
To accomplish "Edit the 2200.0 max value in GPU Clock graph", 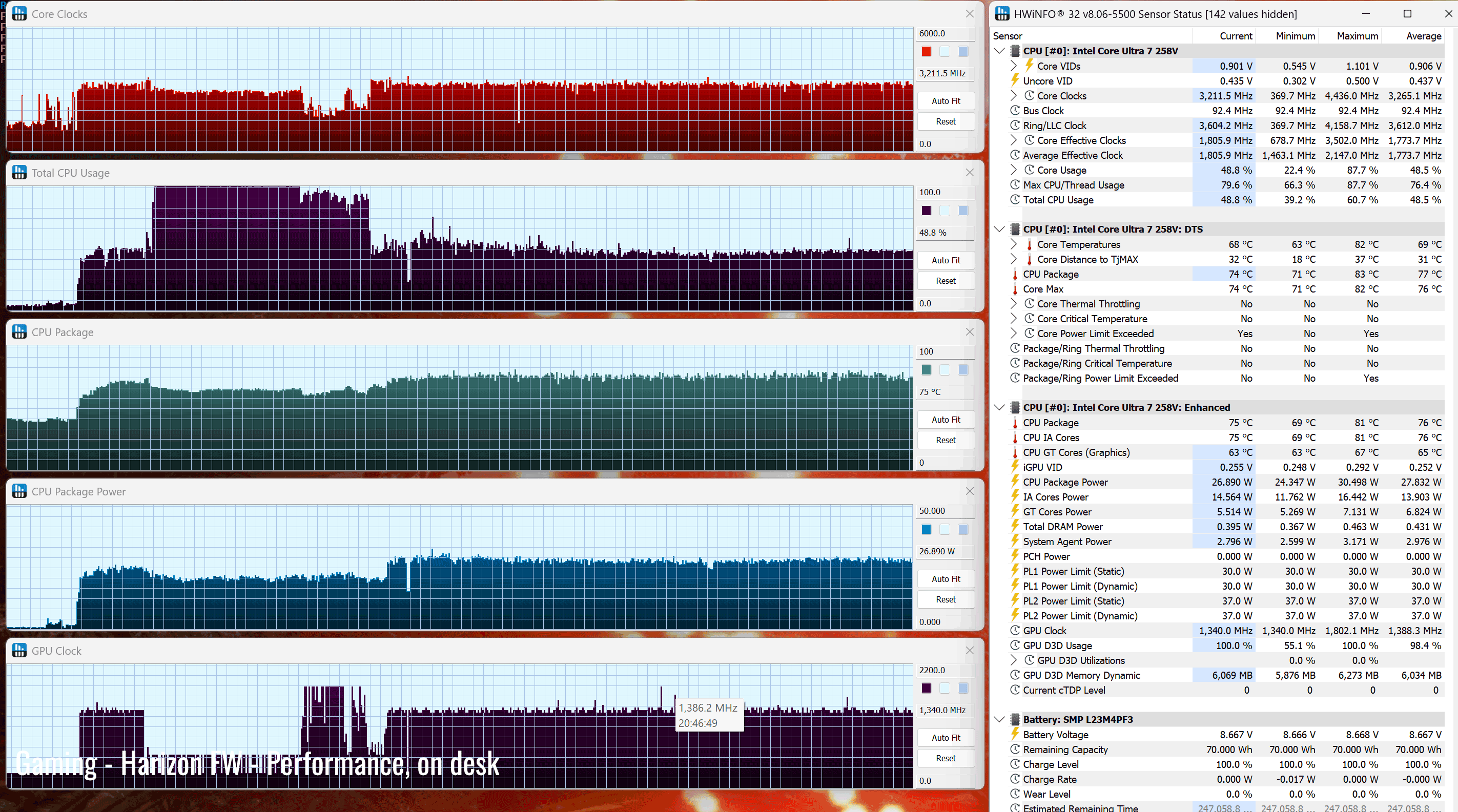I will pos(944,670).
